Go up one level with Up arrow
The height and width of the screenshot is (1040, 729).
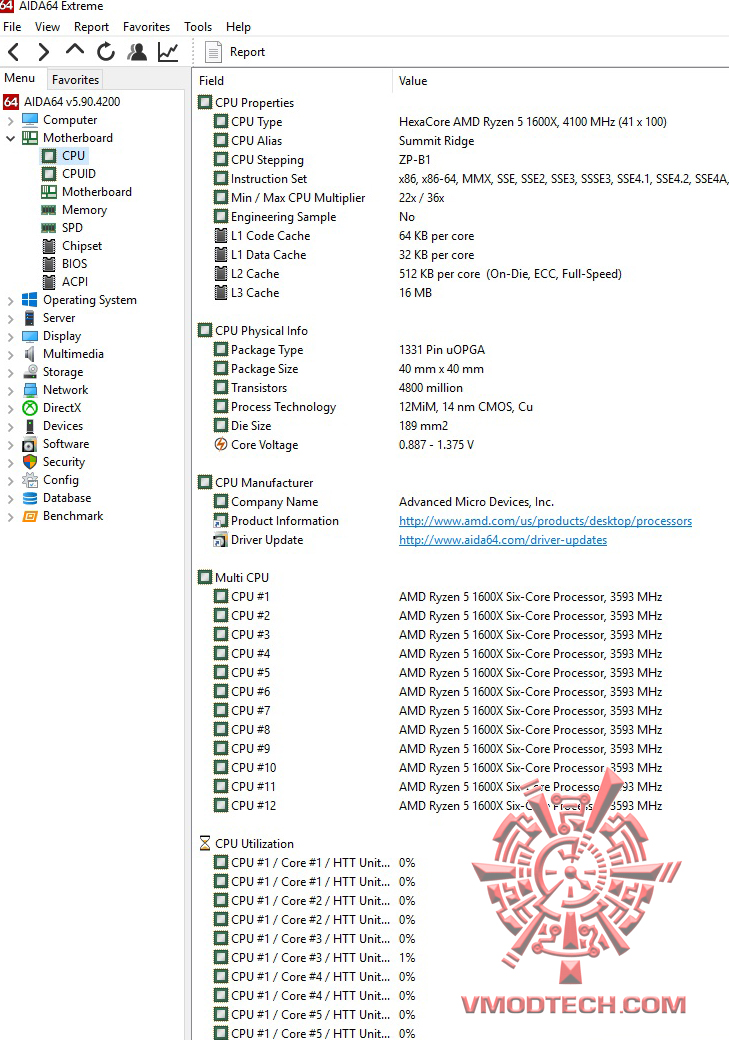click(75, 50)
